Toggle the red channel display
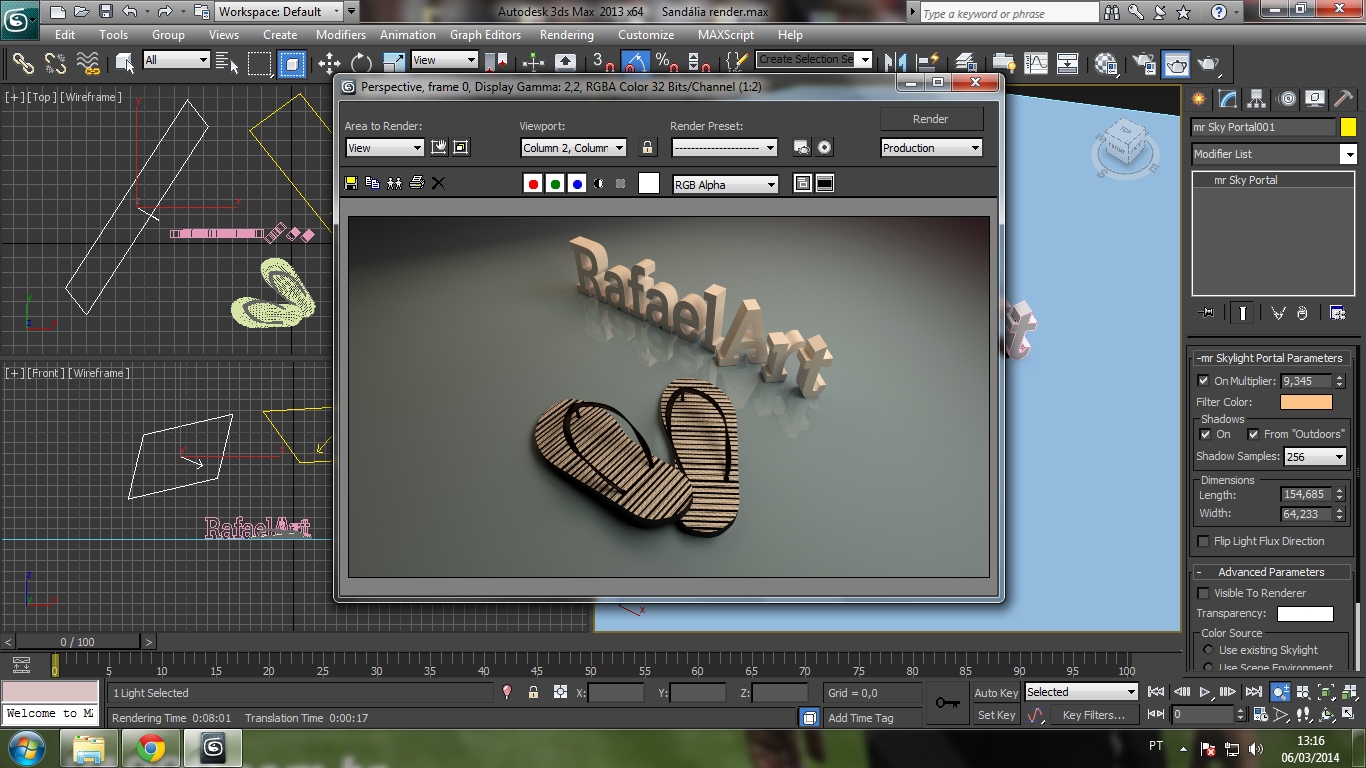The height and width of the screenshot is (768, 1366). pyautogui.click(x=533, y=184)
